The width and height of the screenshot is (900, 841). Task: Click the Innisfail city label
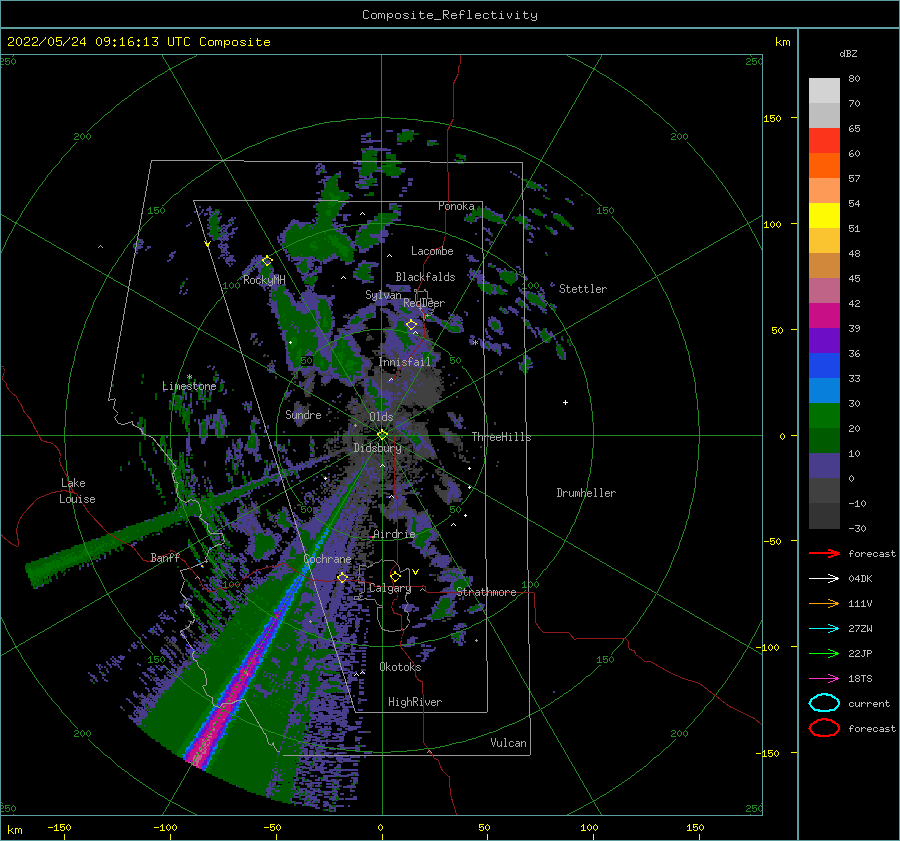tap(405, 362)
